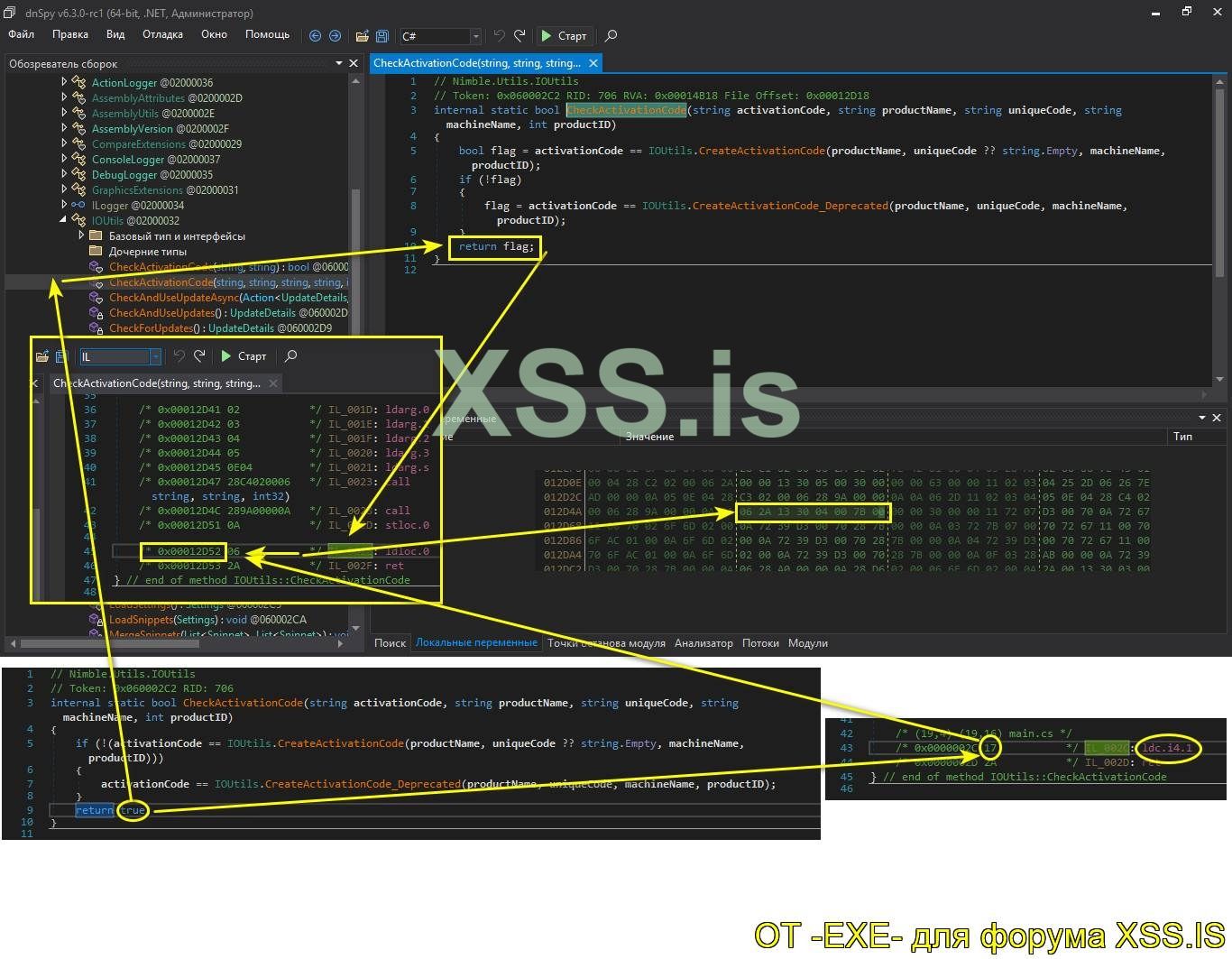Click the CheckForUpdates method icon
The width and height of the screenshot is (1232, 959).
[97, 327]
